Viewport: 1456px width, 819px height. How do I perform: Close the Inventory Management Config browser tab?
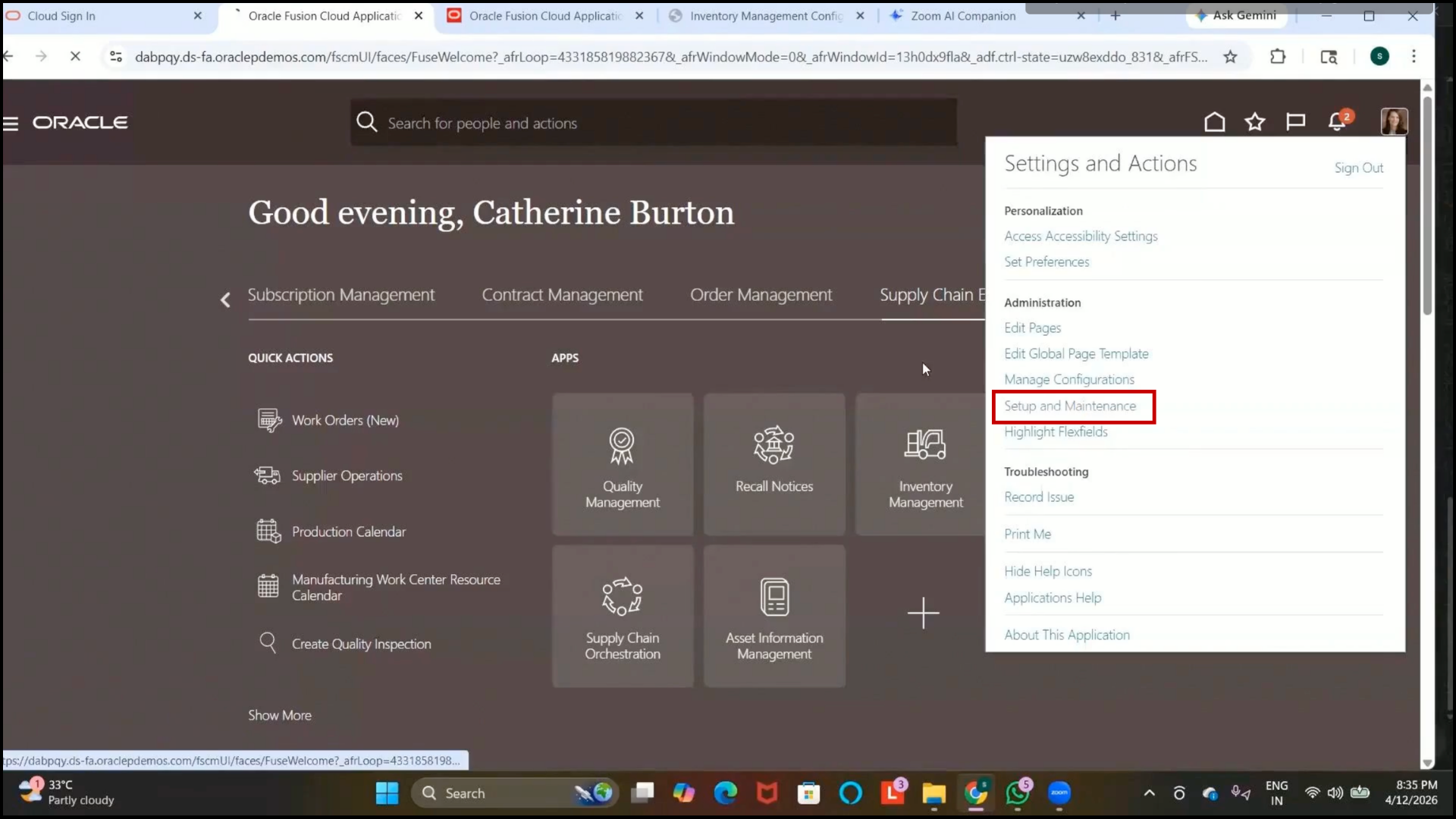(x=860, y=16)
